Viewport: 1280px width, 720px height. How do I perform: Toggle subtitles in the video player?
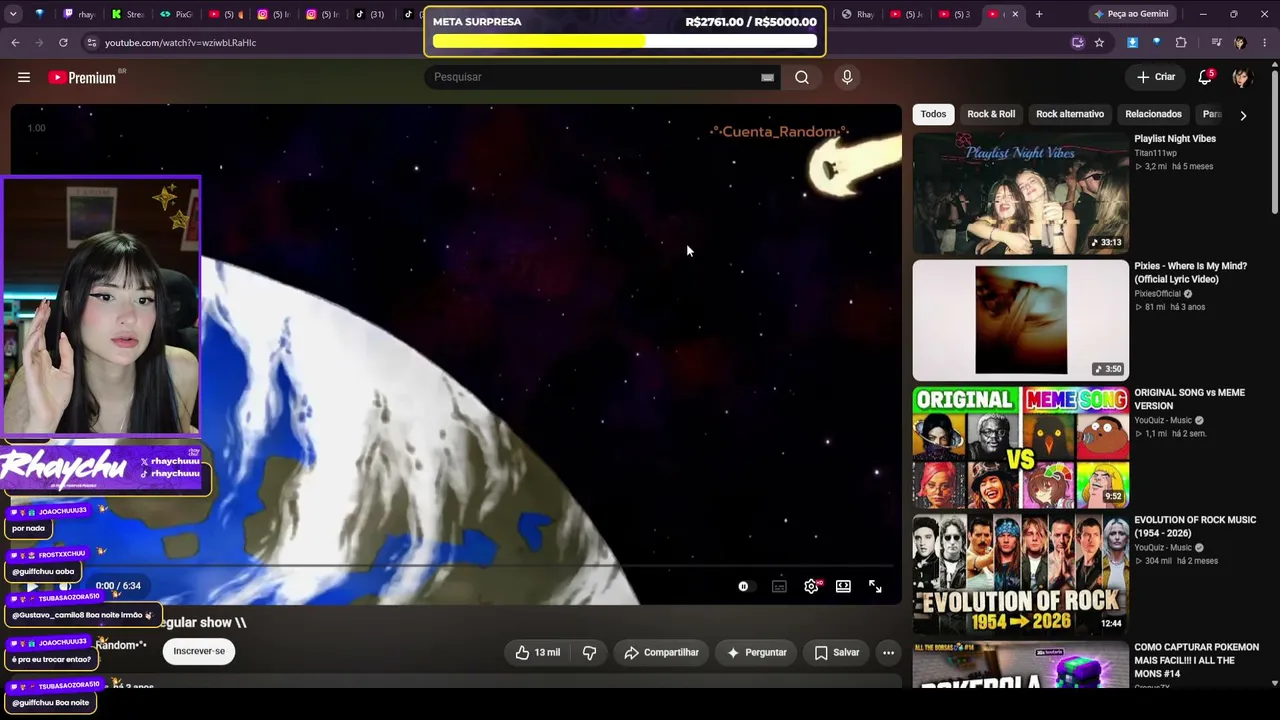pos(779,586)
